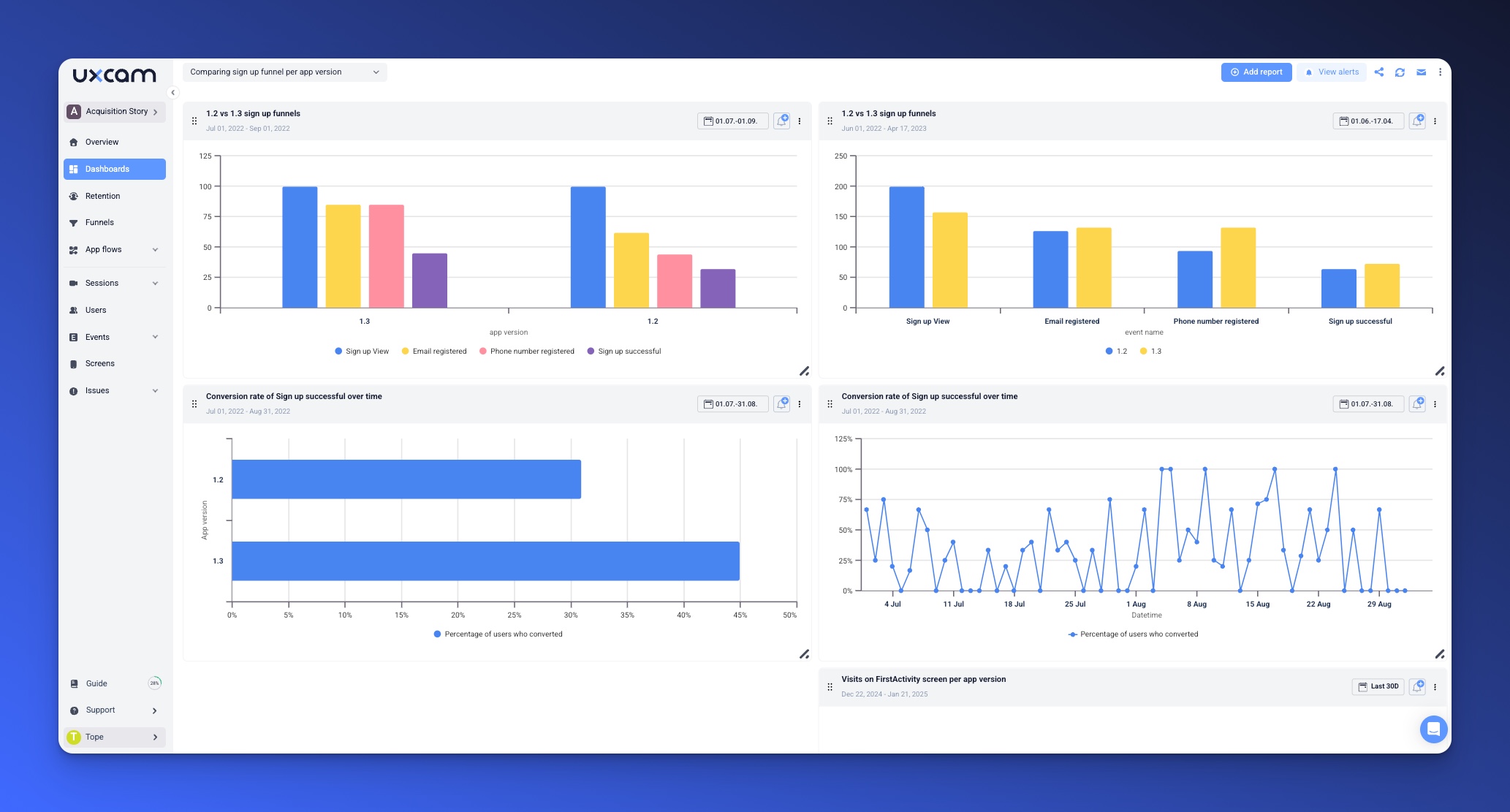Click the Users icon in the sidebar

tap(74, 310)
